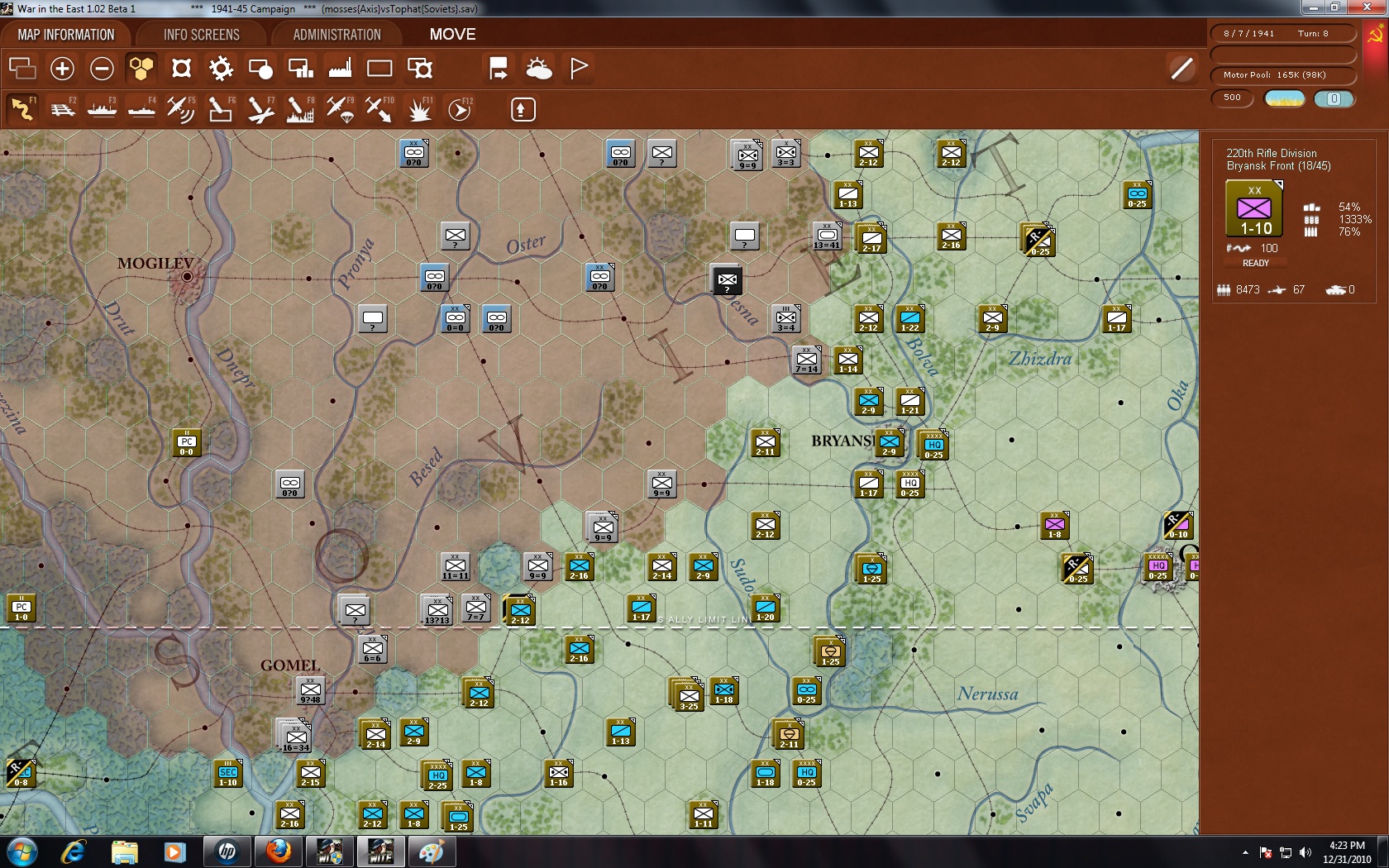Select the PC 0-0 unit on map
This screenshot has width=1389, height=868.
(x=187, y=442)
